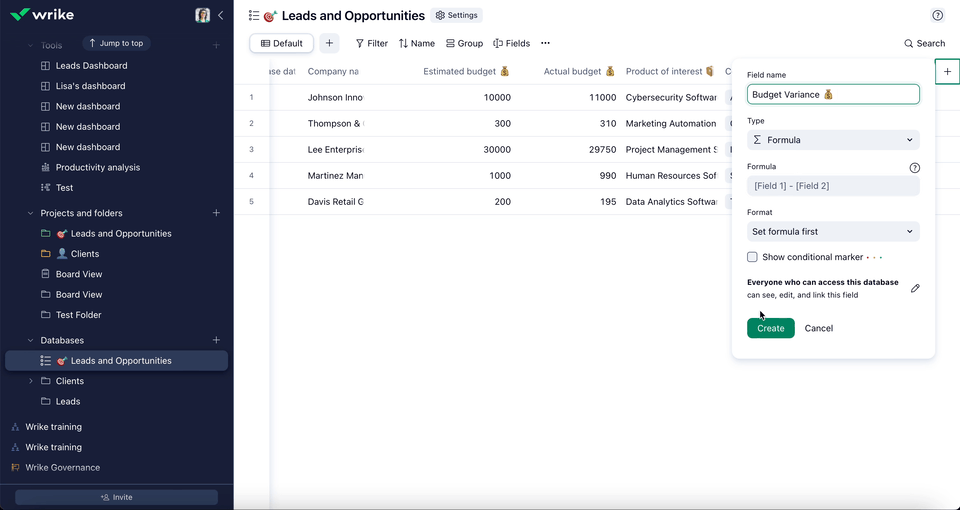Viewport: 960px width, 510px height.
Task: Click the Field name input box
Action: 832,94
